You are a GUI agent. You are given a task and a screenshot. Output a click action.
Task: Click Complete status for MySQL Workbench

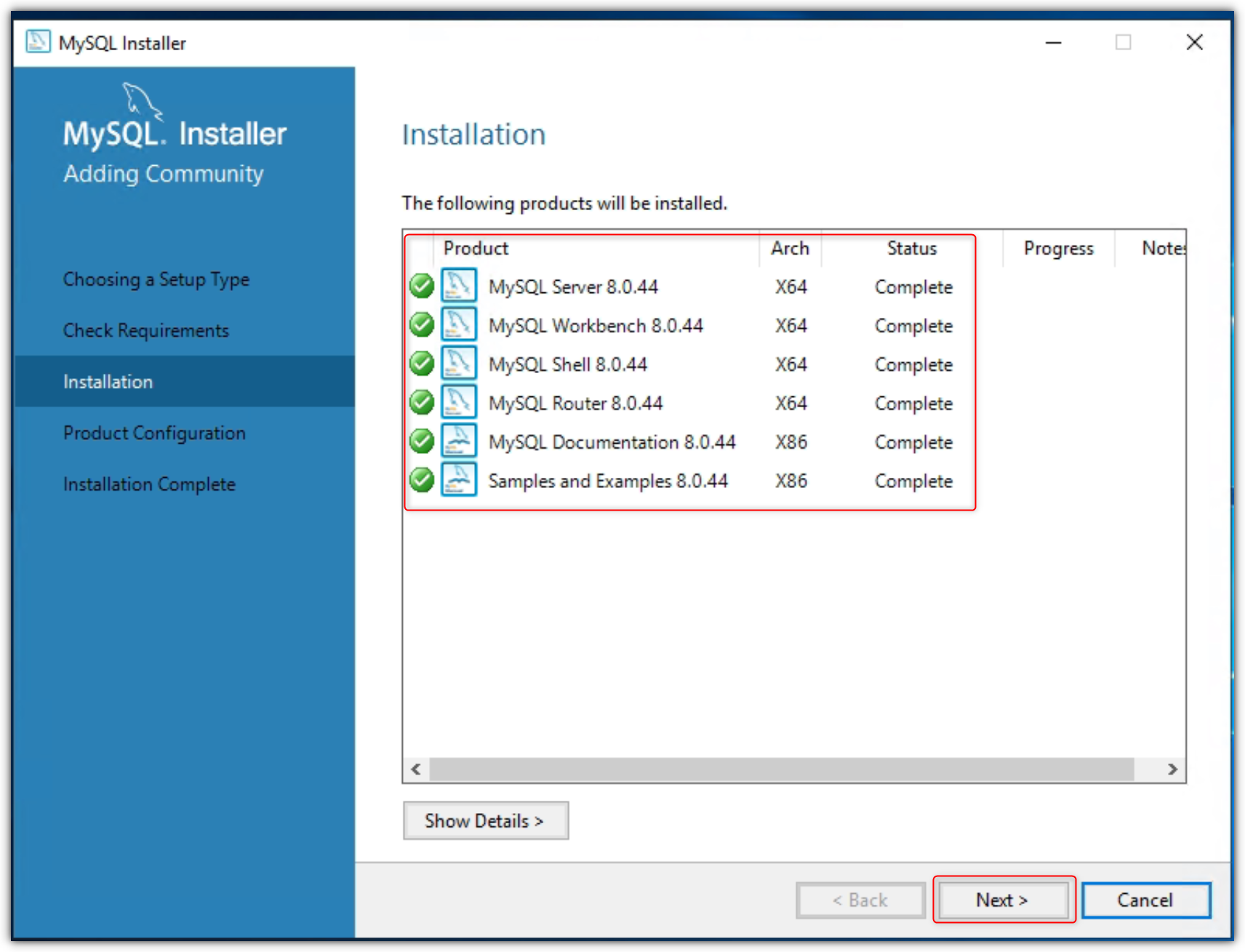[x=913, y=326]
